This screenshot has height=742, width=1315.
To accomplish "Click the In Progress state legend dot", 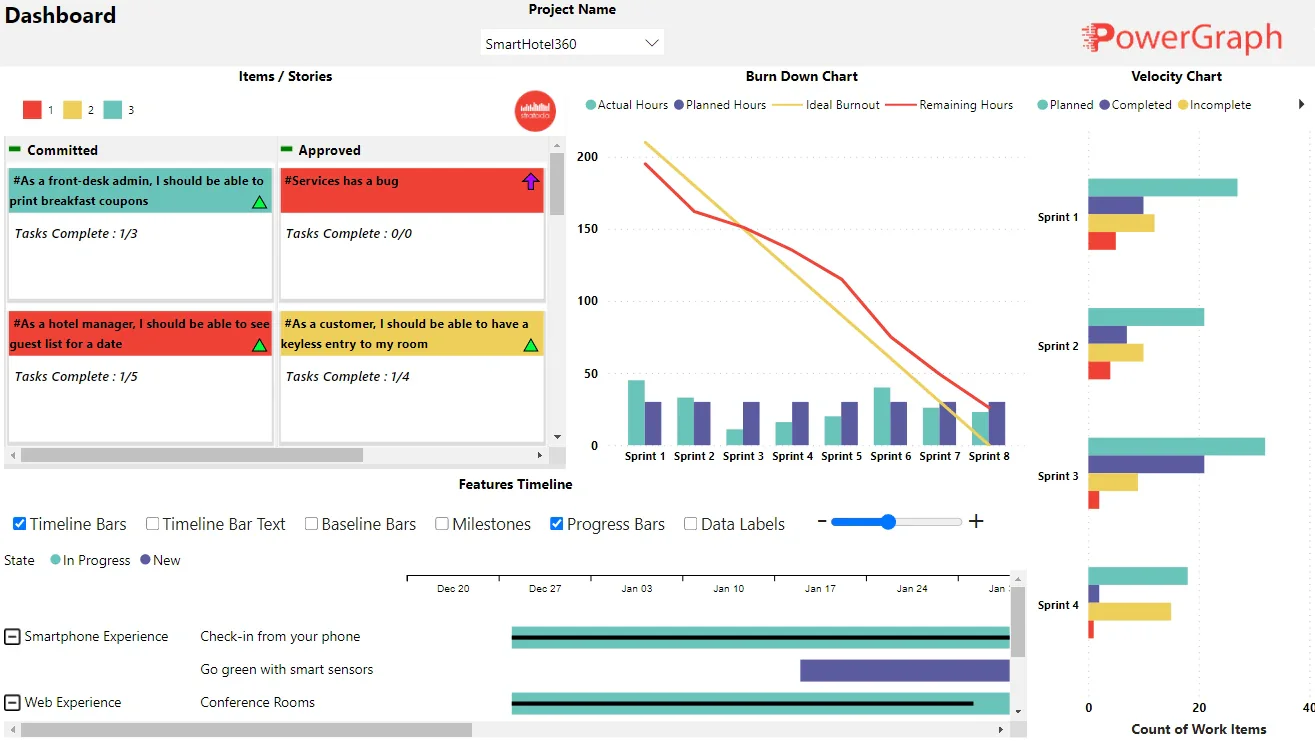I will [x=56, y=560].
